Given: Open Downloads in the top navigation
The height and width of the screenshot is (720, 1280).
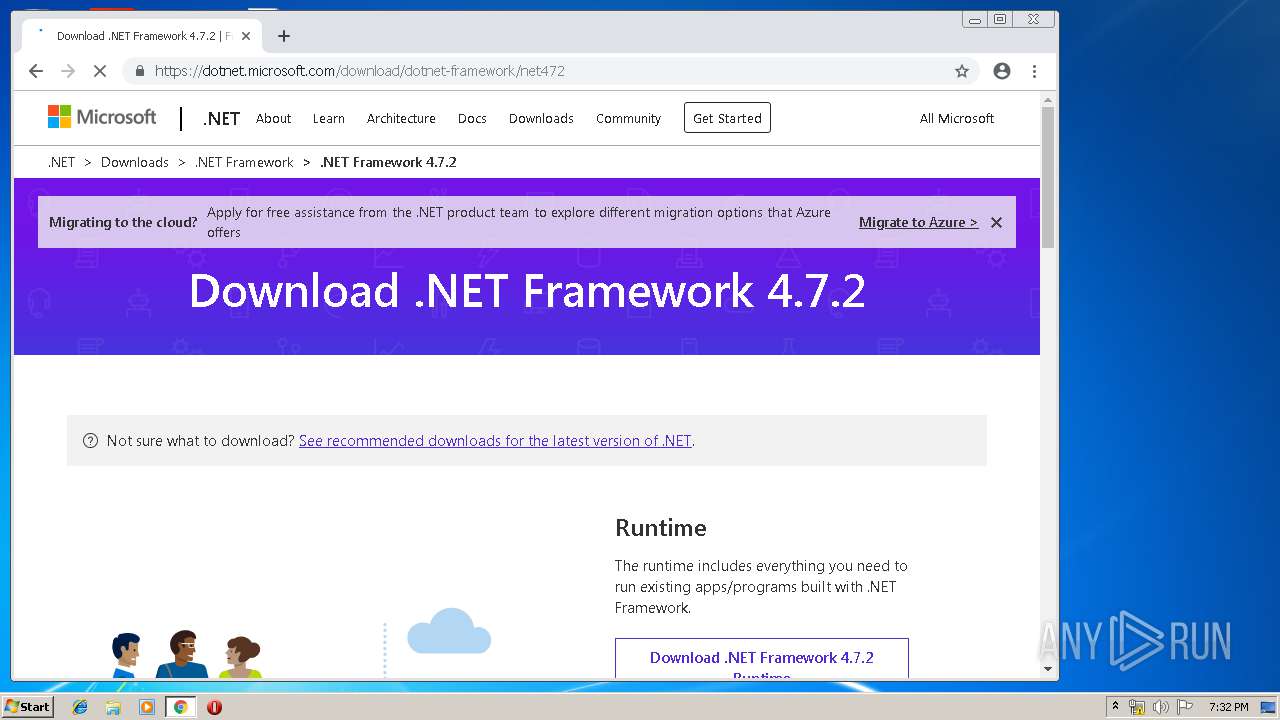Looking at the screenshot, I should coord(541,118).
